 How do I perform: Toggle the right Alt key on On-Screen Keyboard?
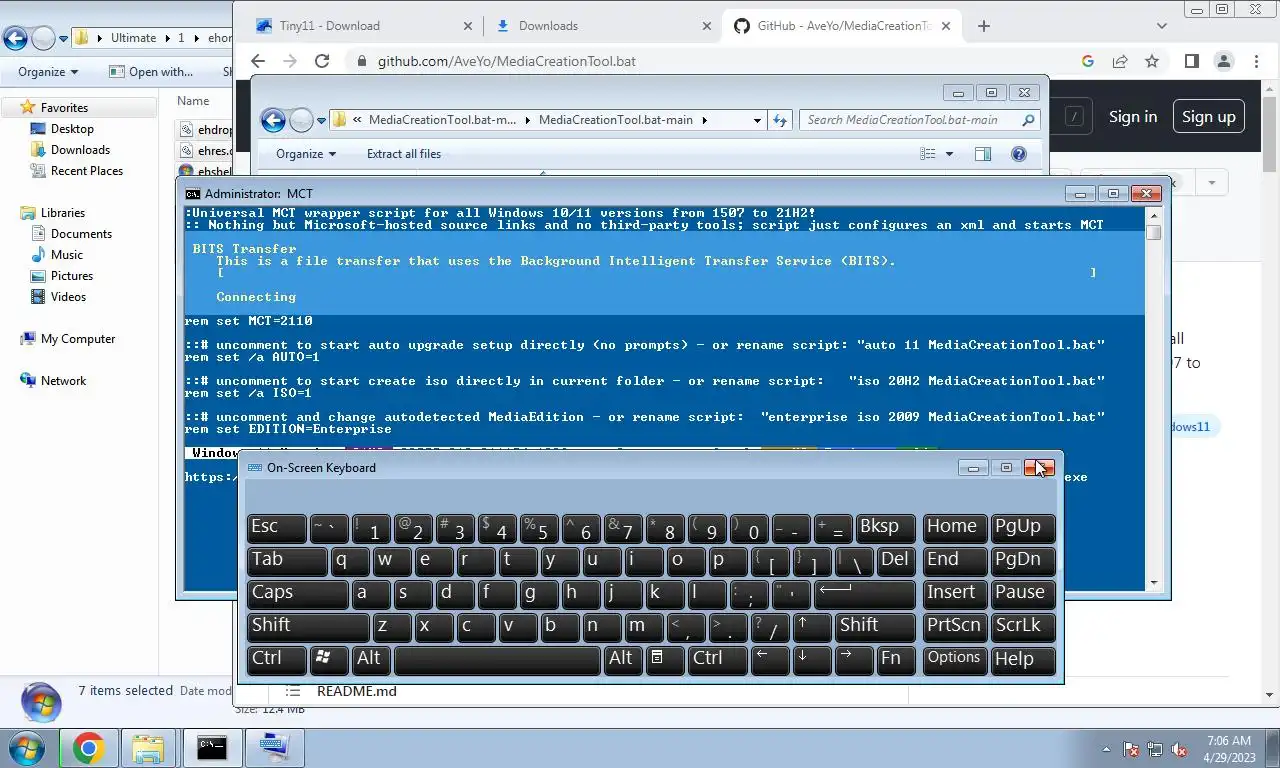622,658
